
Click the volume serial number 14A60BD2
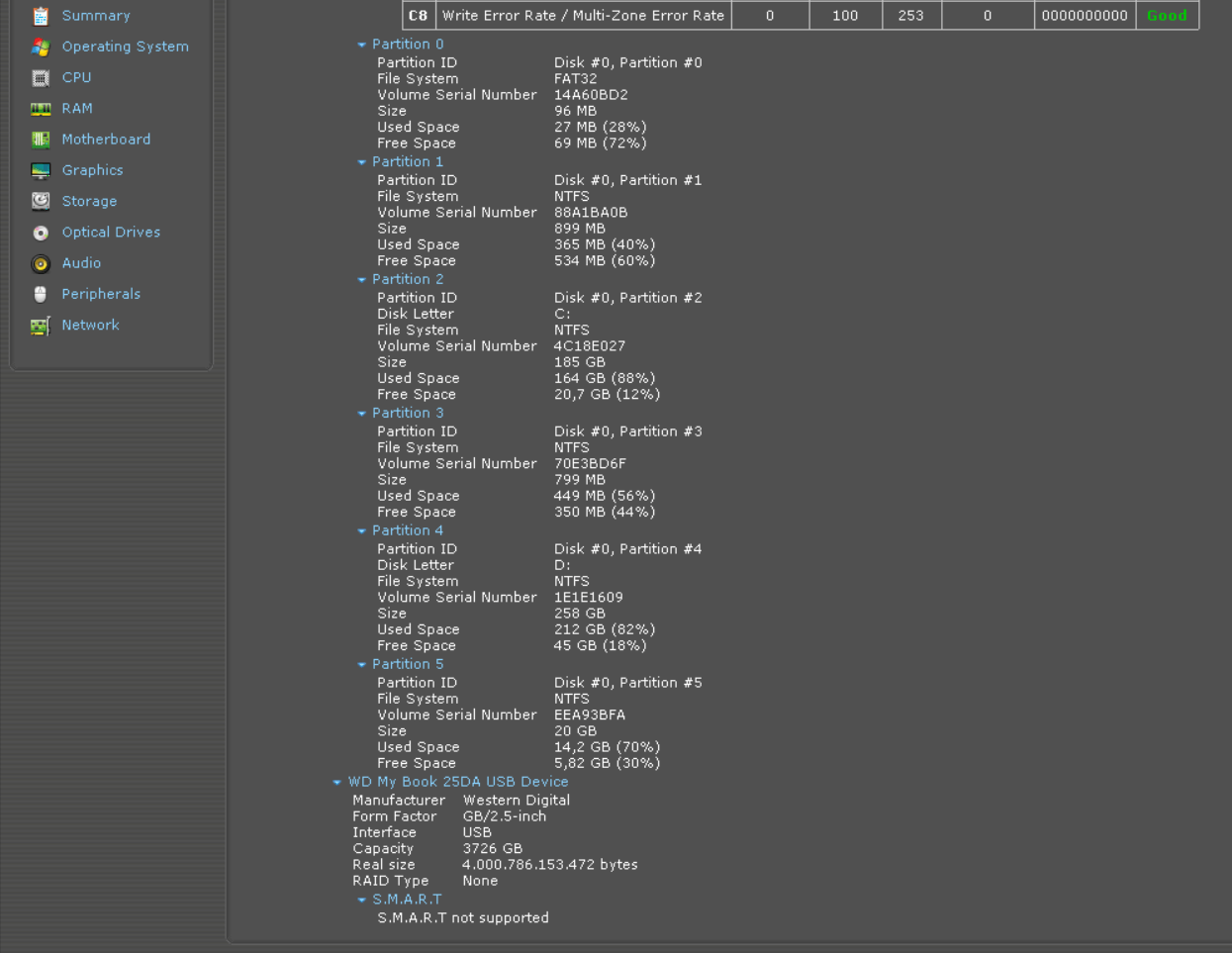591,95
